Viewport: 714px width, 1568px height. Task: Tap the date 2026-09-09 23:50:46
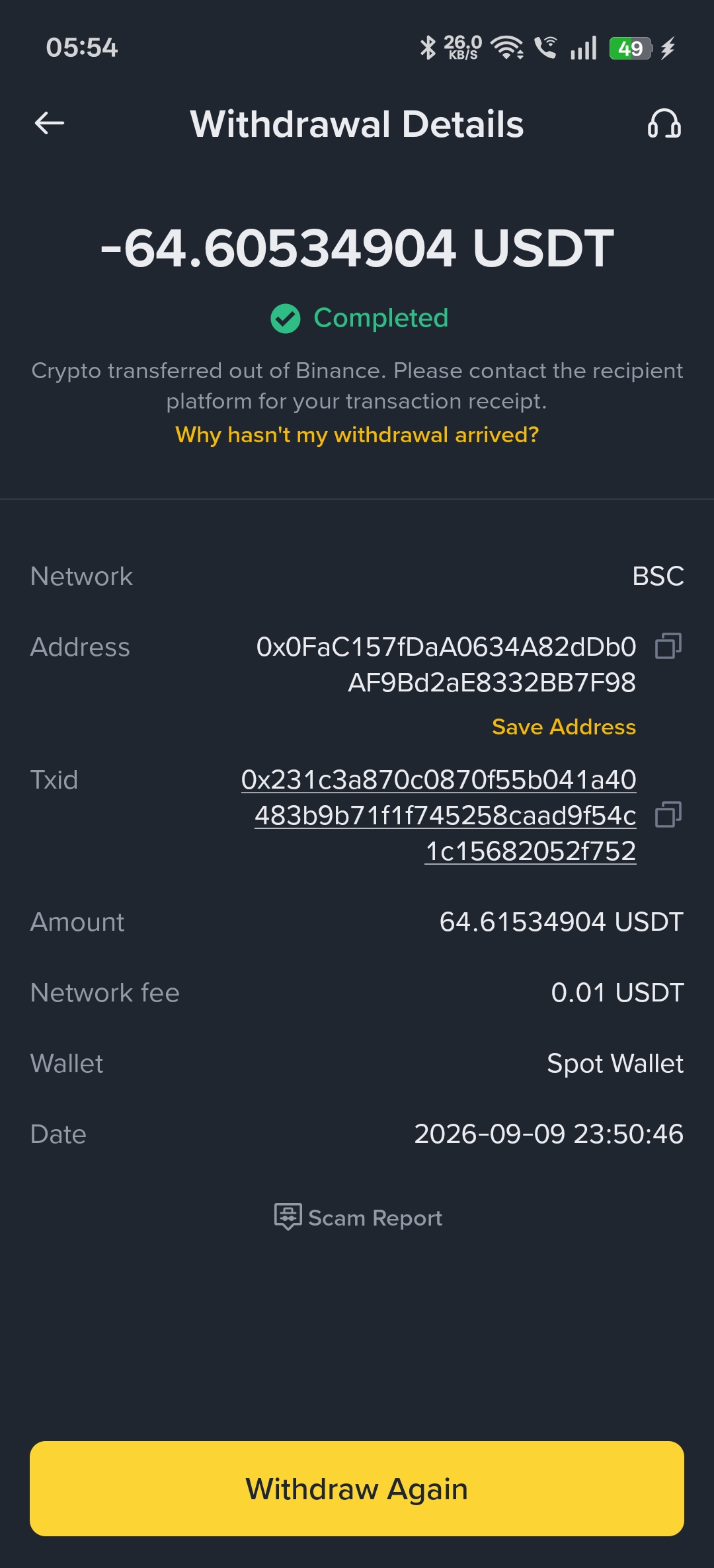point(549,1134)
